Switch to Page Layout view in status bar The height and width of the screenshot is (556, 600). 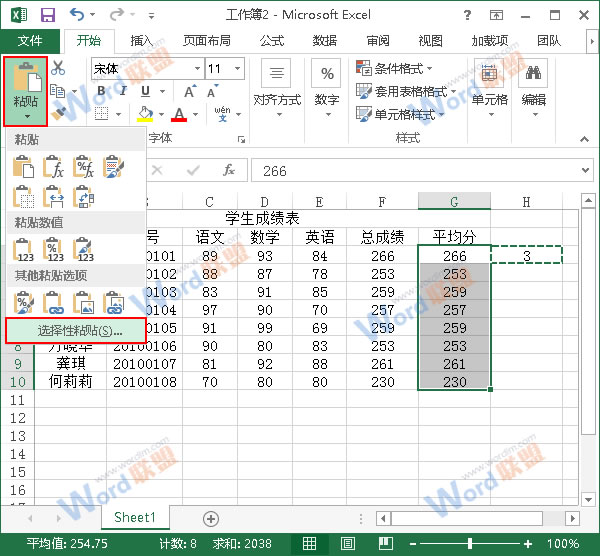pos(347,543)
